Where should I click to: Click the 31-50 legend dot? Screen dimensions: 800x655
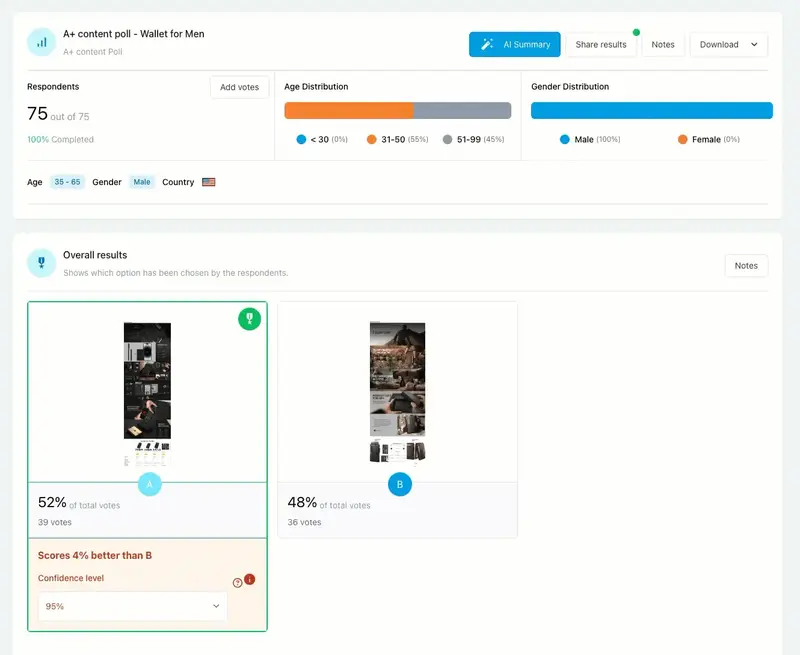coord(371,139)
